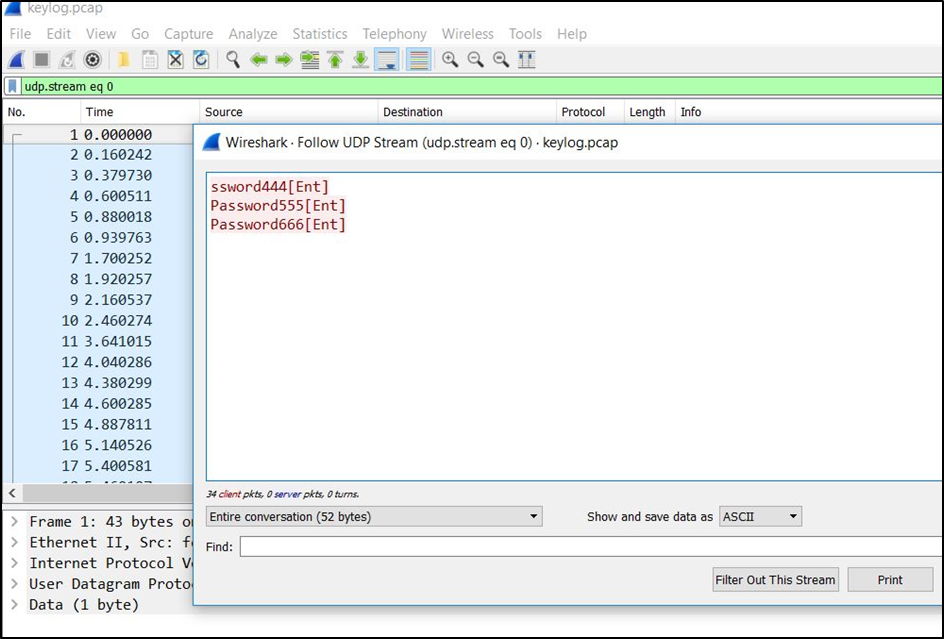Screen dimensions: 944x639
Task: Sort by the Protocol column header
Action: (590, 112)
